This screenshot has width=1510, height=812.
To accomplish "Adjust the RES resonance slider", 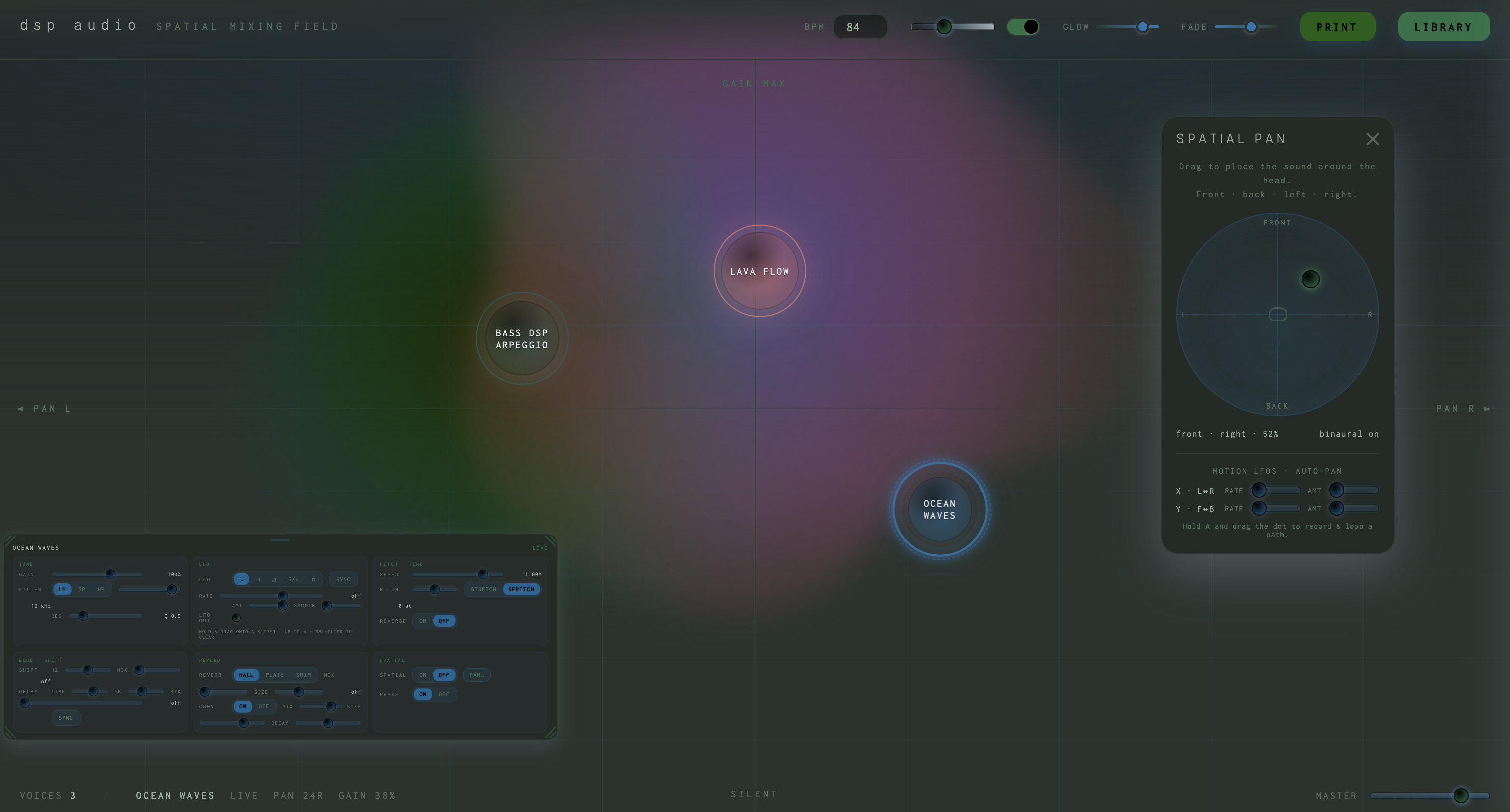I will [106, 616].
